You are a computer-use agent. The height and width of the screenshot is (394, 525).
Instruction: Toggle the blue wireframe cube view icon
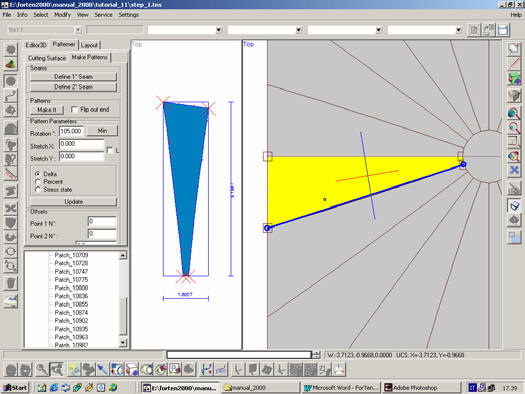[x=514, y=205]
